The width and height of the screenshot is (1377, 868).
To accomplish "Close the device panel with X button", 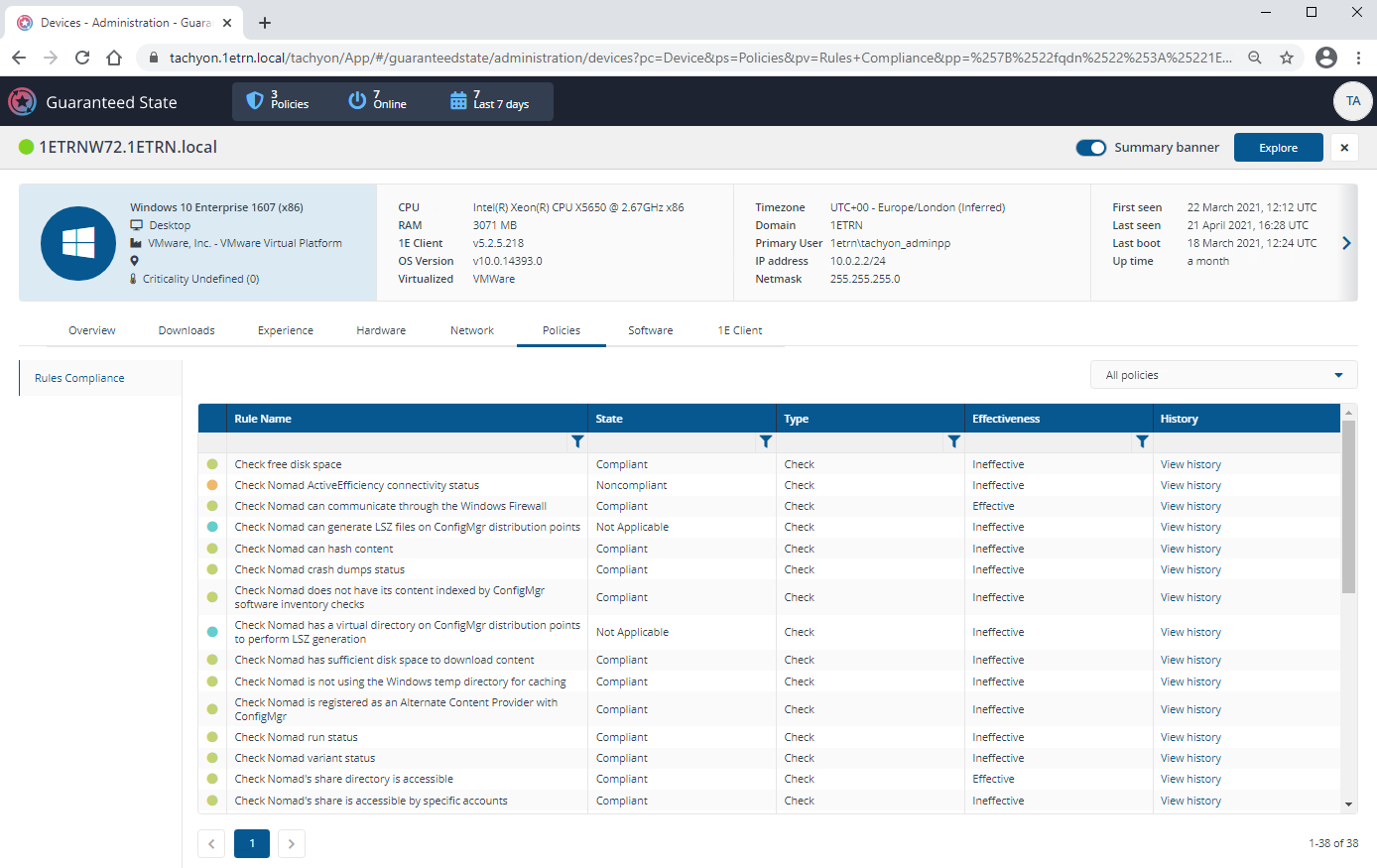I will (1344, 148).
